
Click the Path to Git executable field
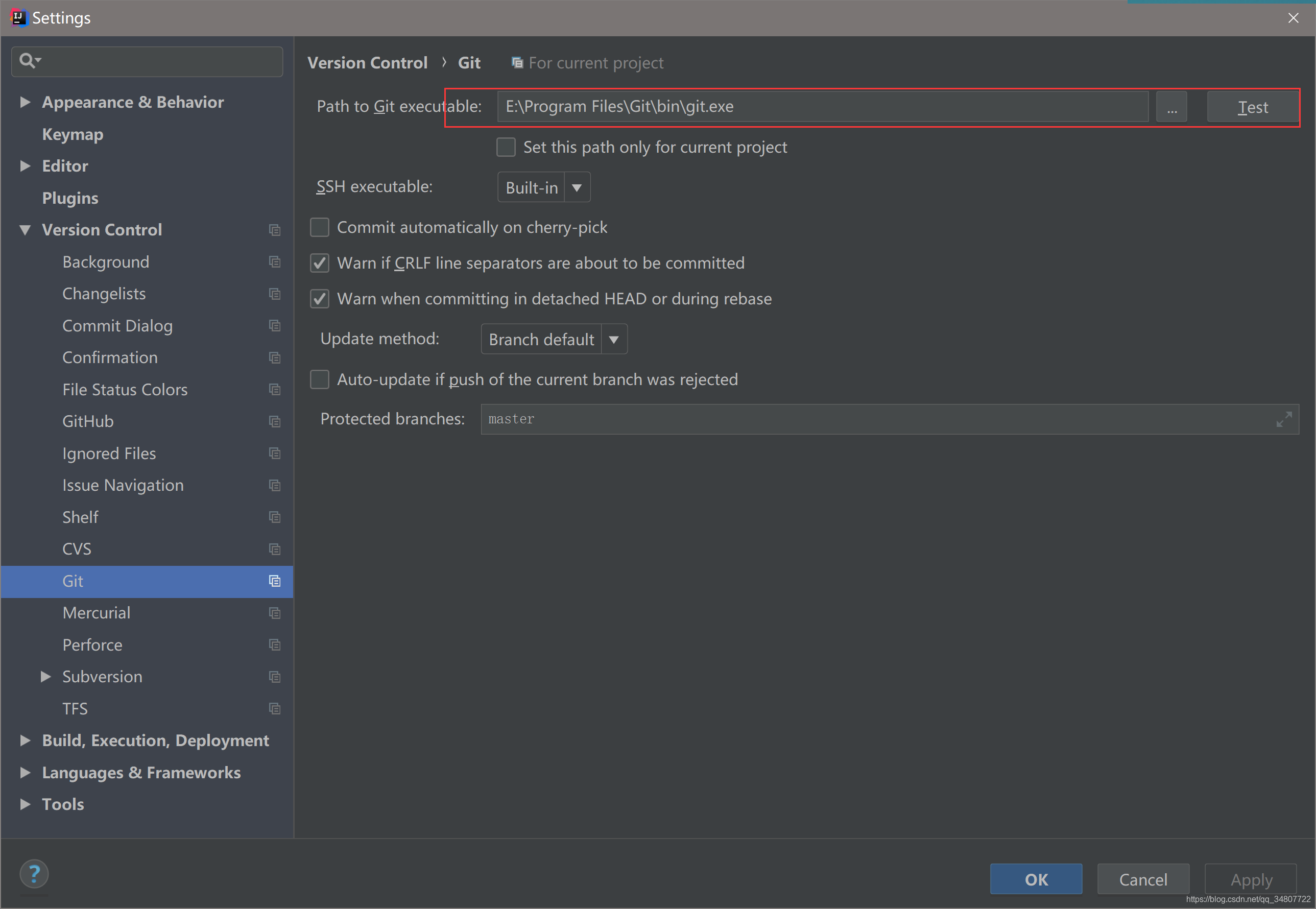[823, 107]
